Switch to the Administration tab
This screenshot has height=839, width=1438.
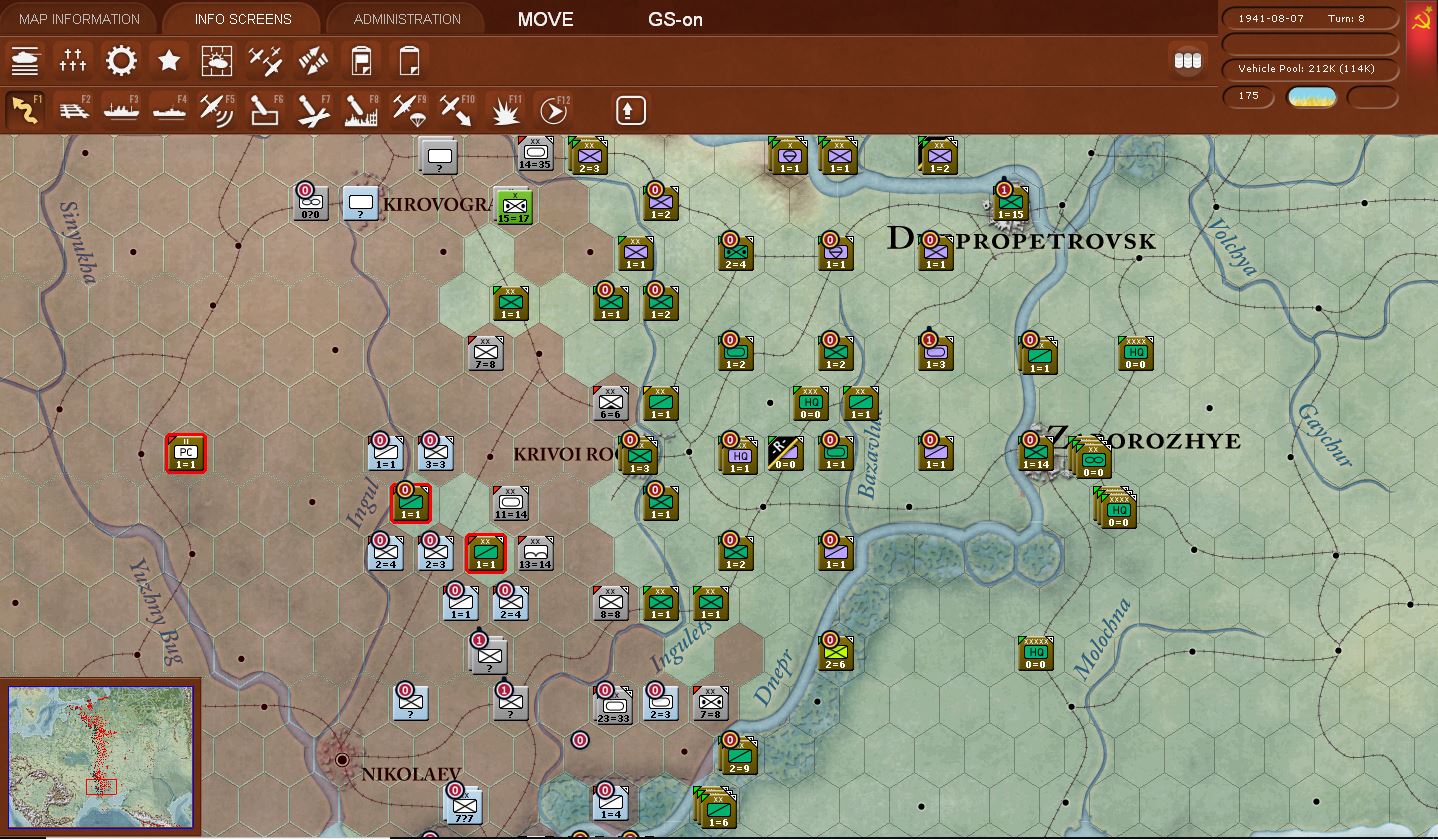click(407, 19)
